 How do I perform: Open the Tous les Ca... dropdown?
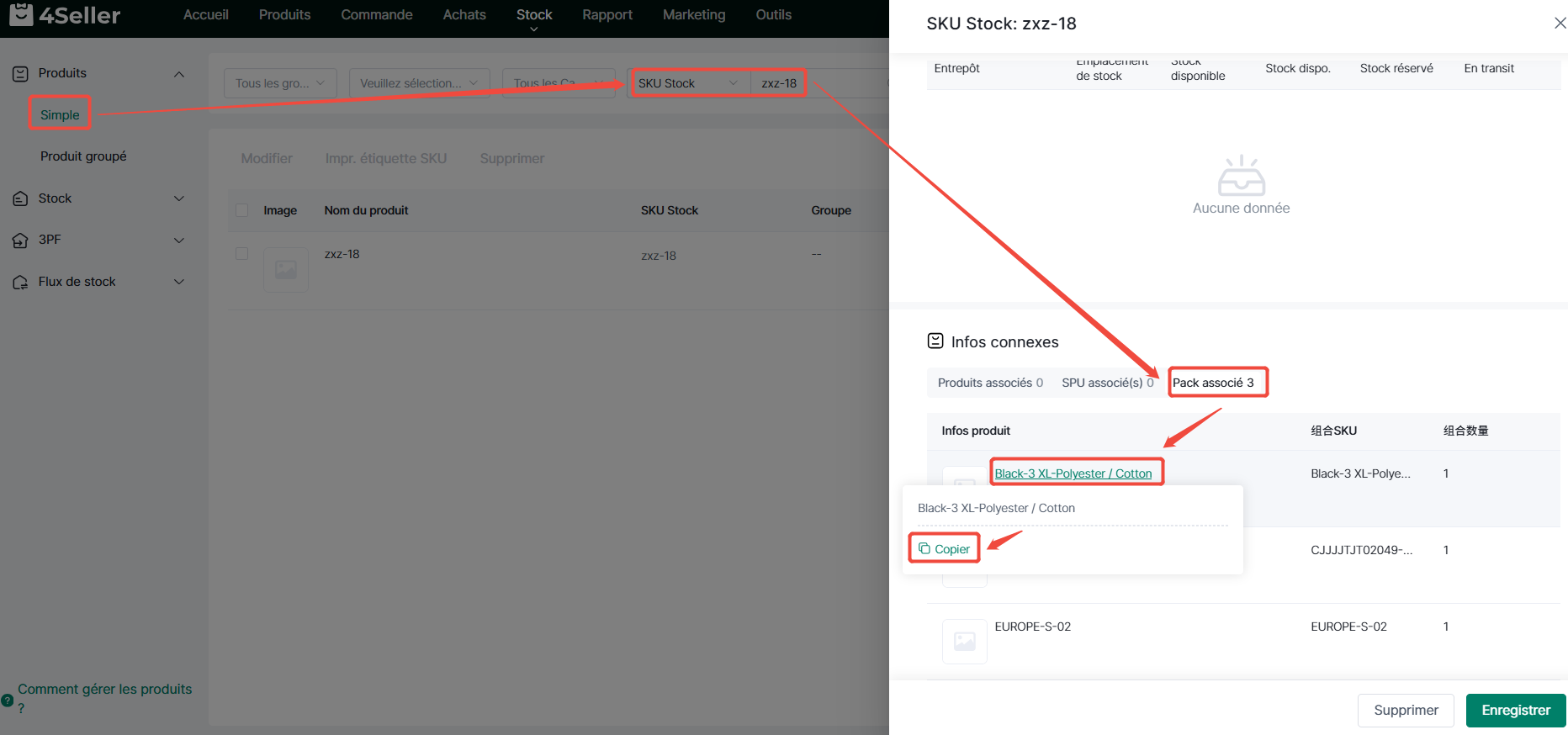click(x=559, y=83)
